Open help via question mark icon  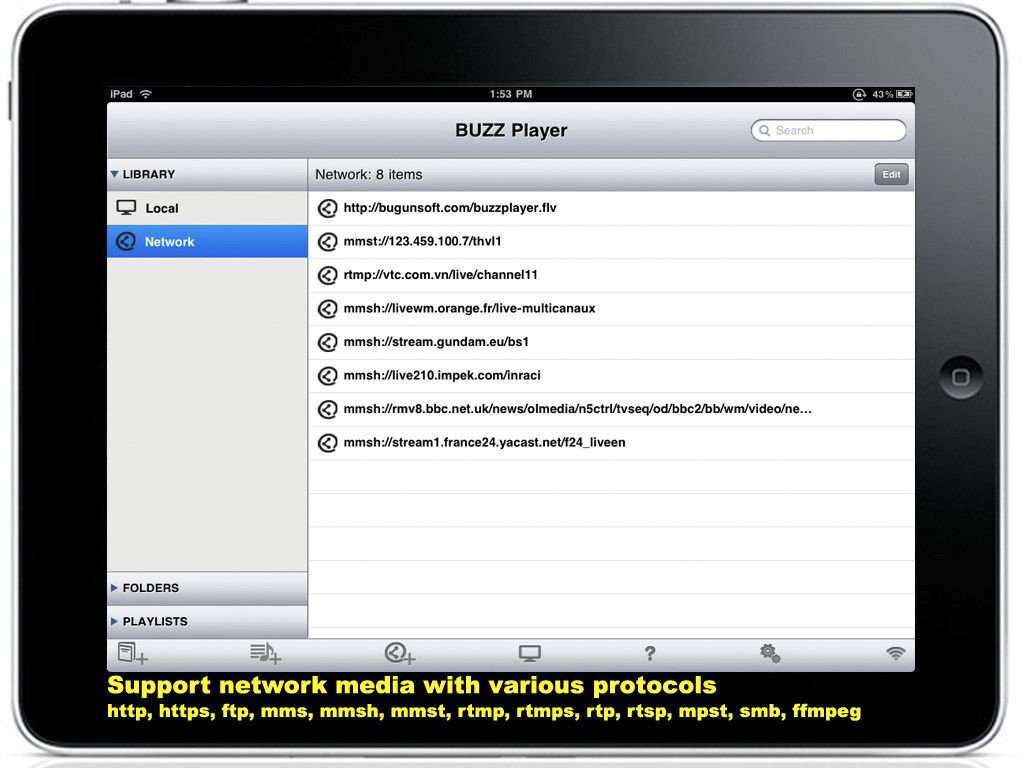click(x=650, y=653)
